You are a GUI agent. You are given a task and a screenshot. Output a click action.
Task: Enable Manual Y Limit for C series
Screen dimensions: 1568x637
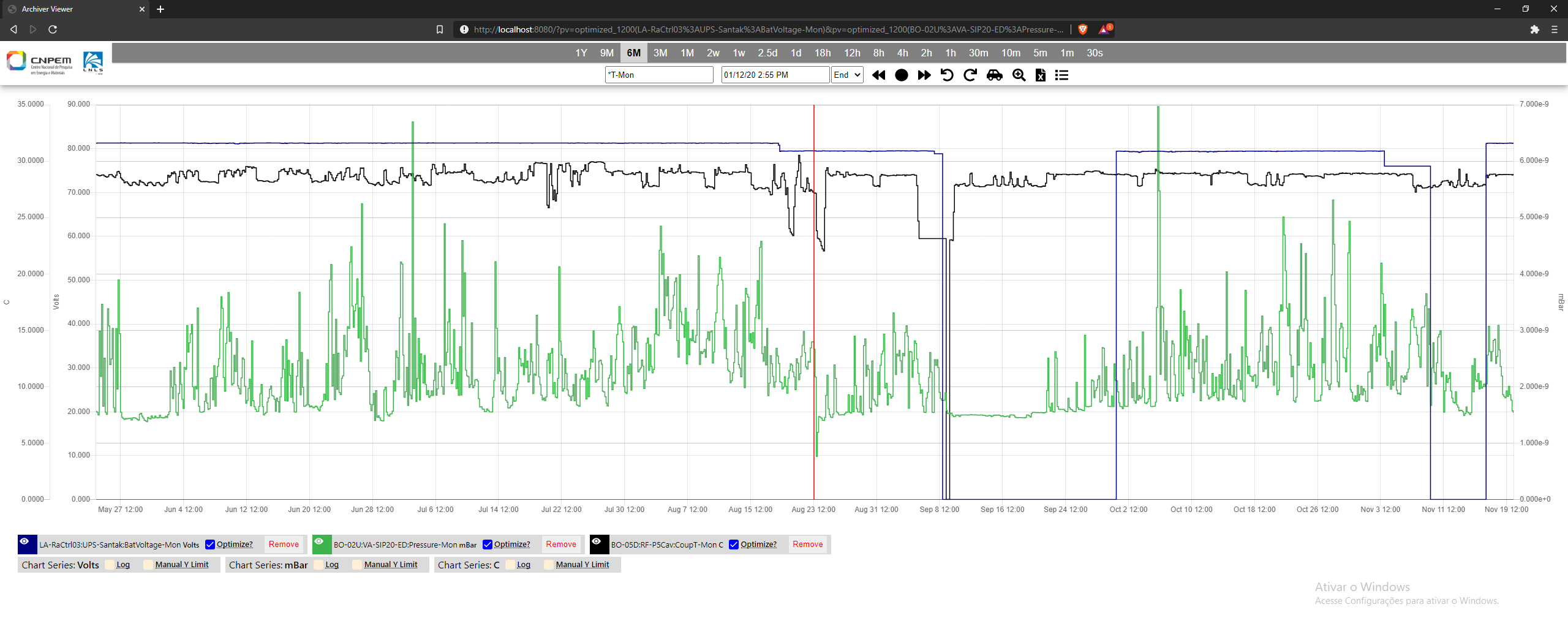pos(549,565)
